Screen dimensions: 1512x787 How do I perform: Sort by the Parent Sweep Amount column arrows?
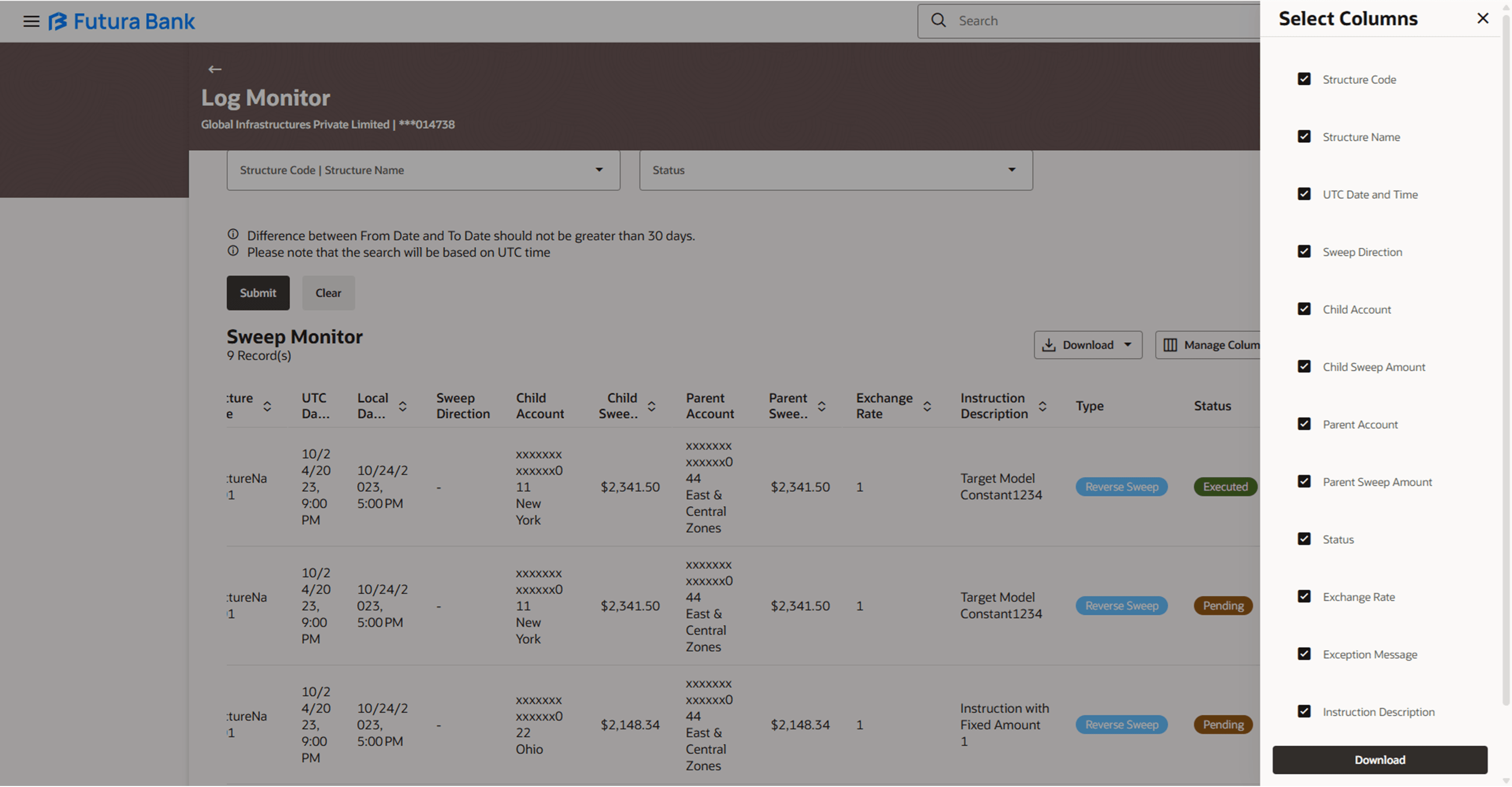coord(821,406)
